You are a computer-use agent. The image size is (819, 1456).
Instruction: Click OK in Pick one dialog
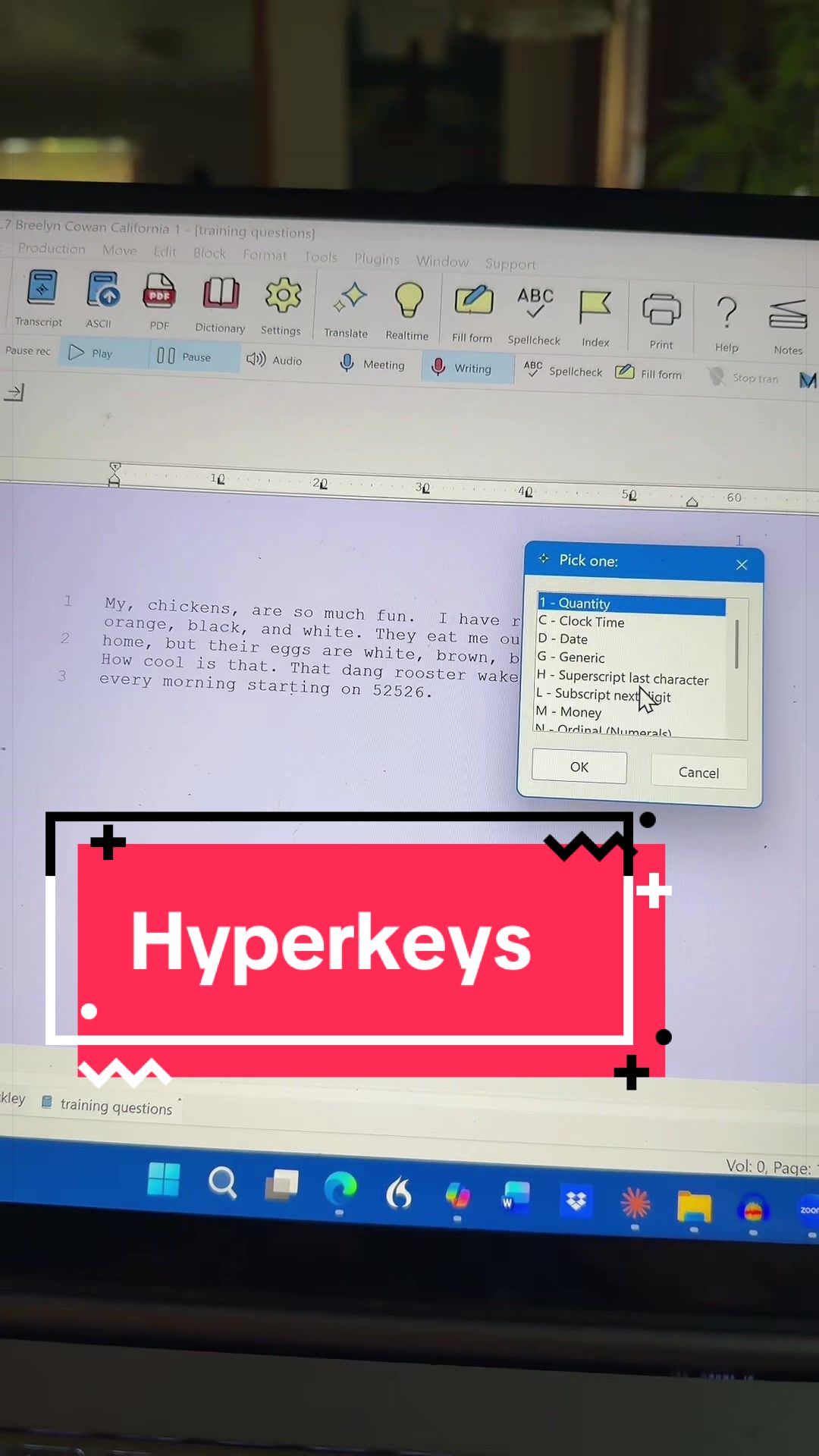pos(579,767)
